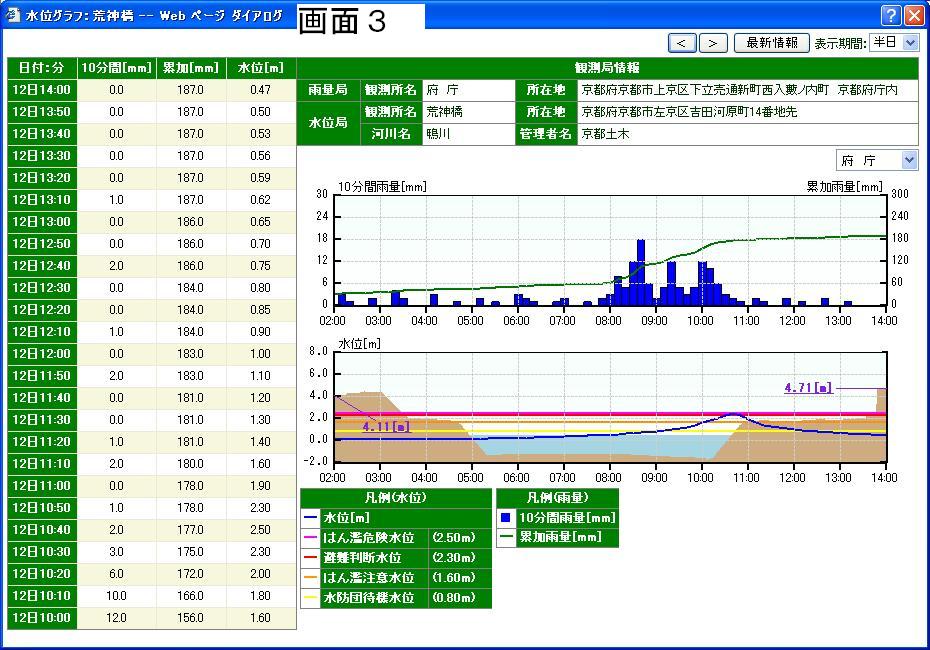Click the 4.11[m] label on water graph

click(x=386, y=427)
